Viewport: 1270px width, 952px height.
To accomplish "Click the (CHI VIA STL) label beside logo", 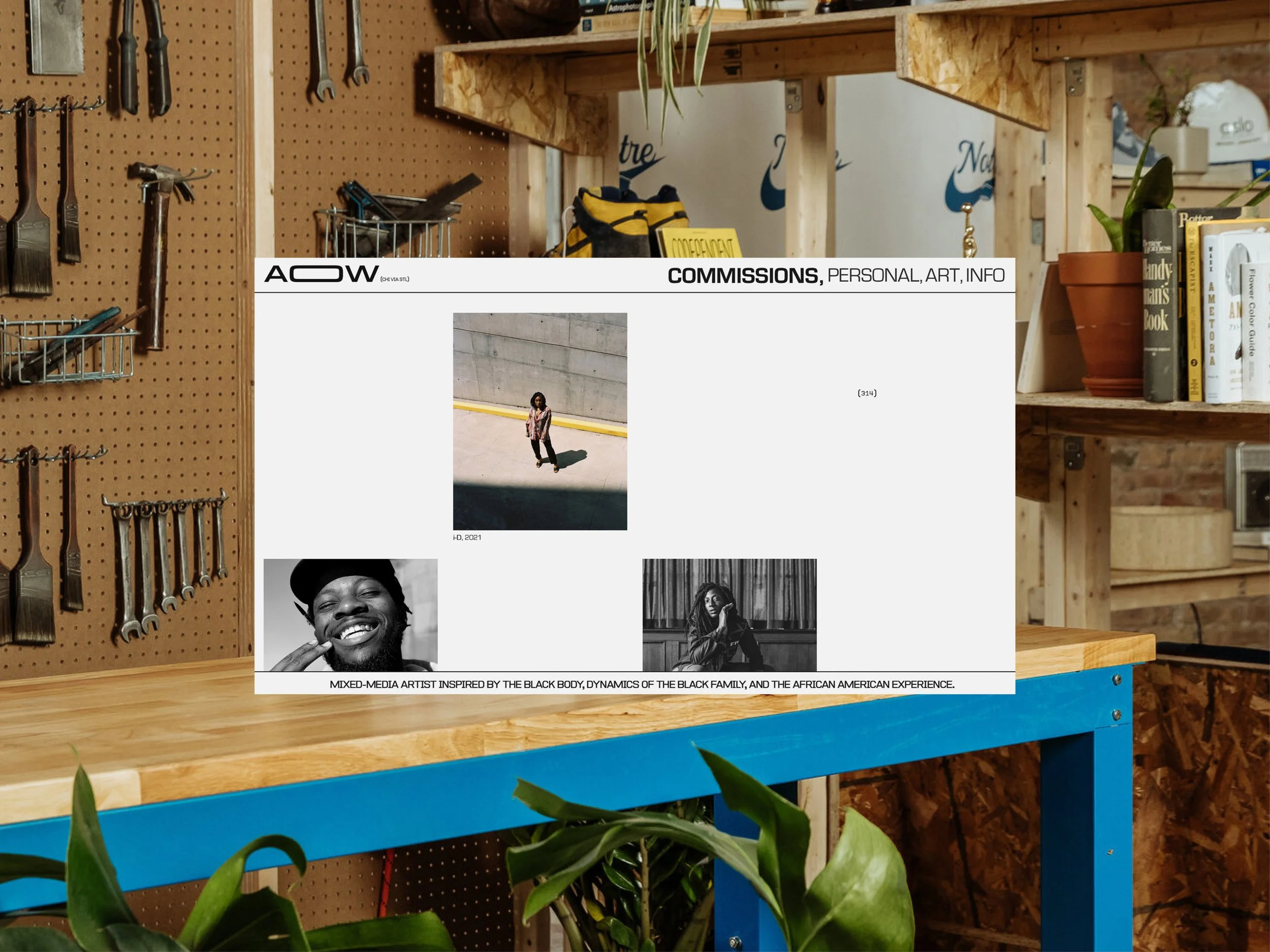I will 395,279.
